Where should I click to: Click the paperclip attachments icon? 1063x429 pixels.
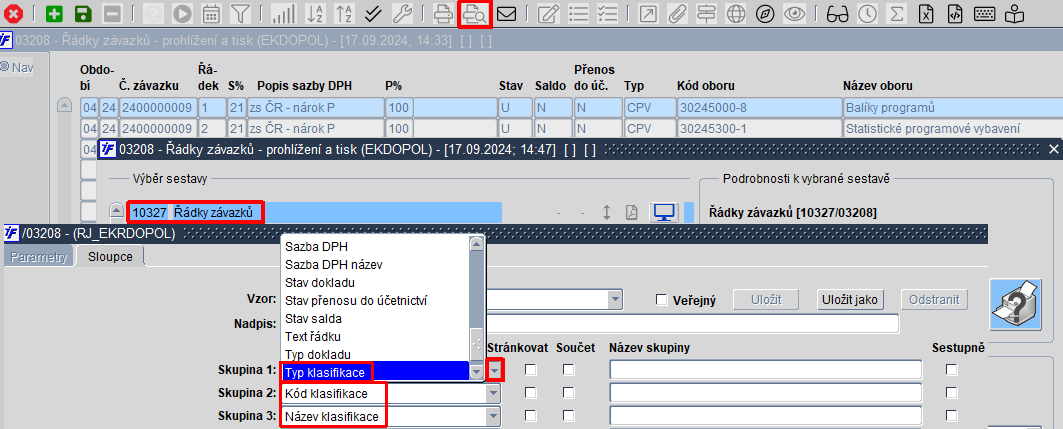(x=677, y=13)
